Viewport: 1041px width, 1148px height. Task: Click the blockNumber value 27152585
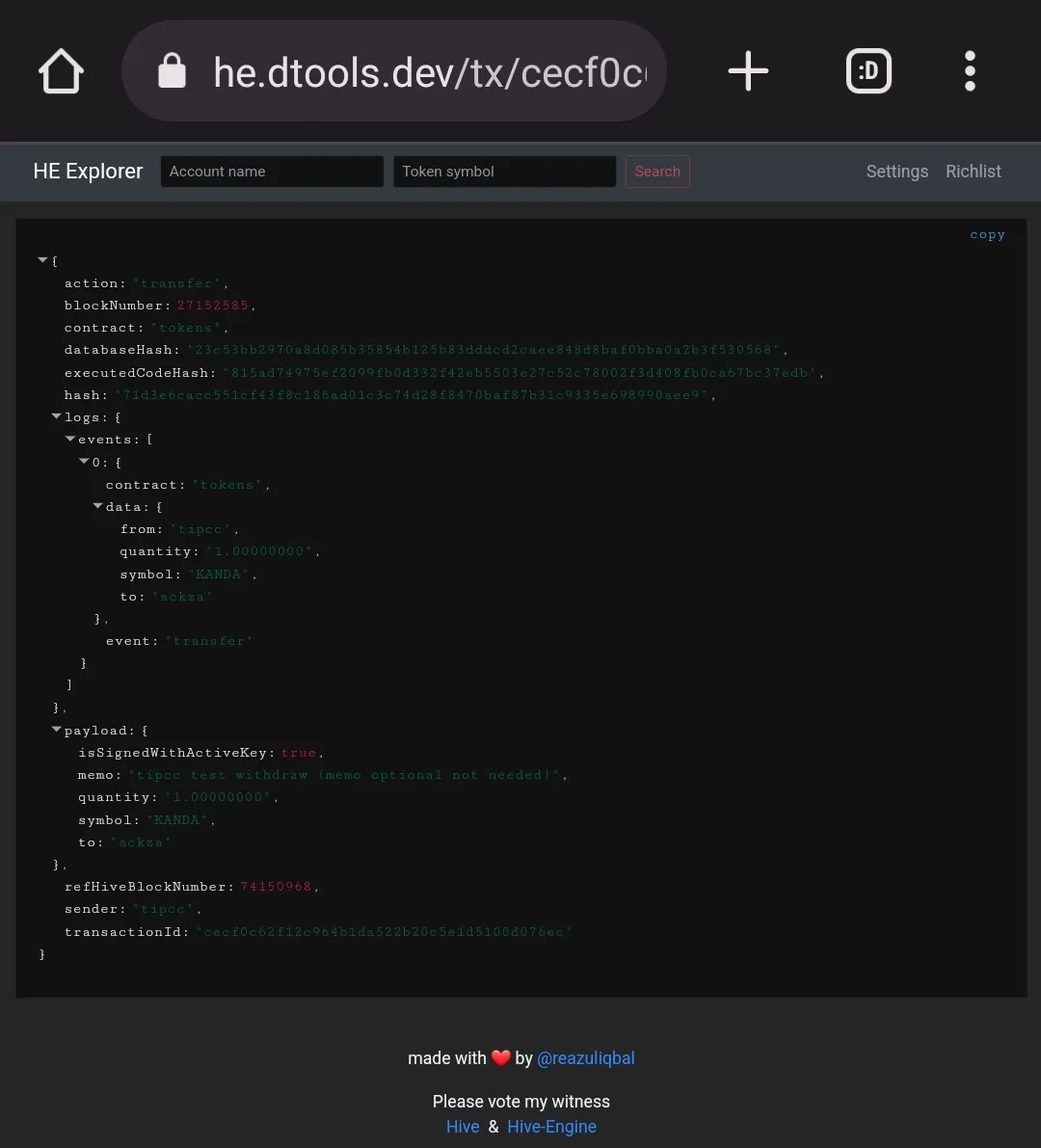(x=213, y=306)
